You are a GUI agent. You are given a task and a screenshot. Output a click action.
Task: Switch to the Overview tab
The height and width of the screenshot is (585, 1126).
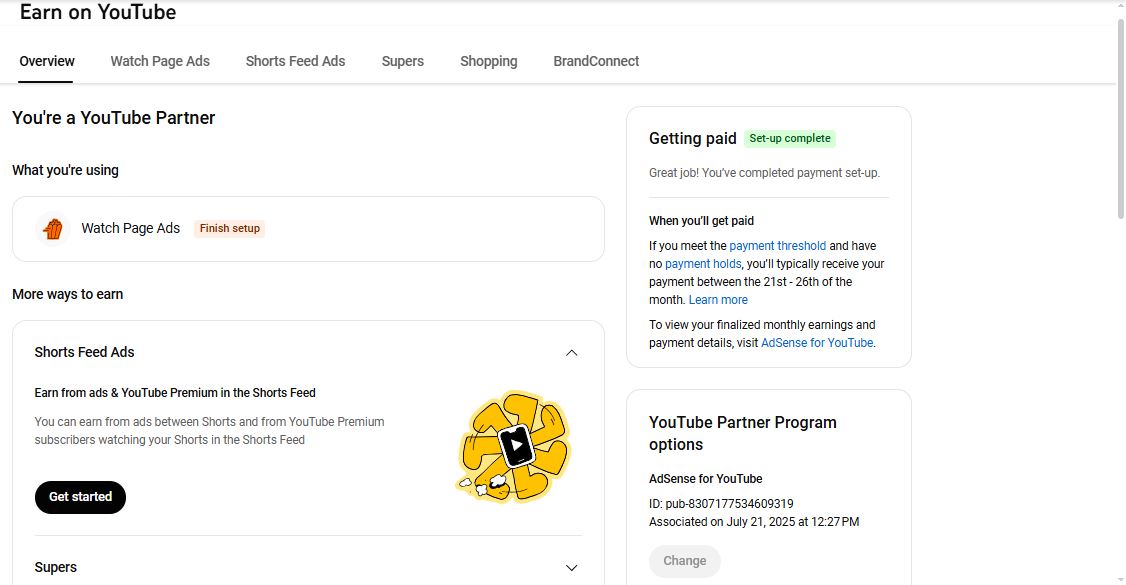click(x=47, y=61)
